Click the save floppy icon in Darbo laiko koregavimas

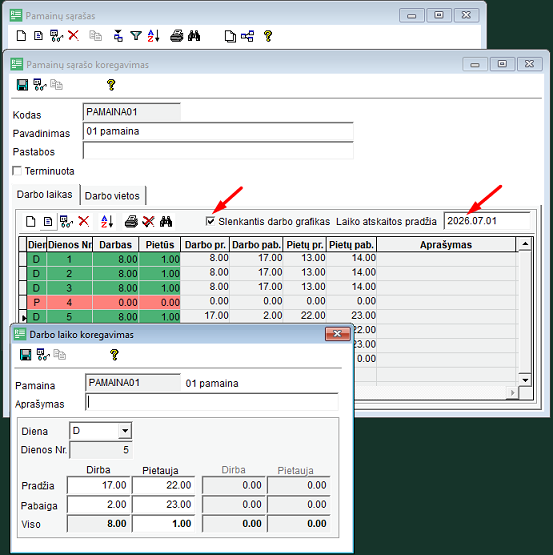tap(25, 355)
